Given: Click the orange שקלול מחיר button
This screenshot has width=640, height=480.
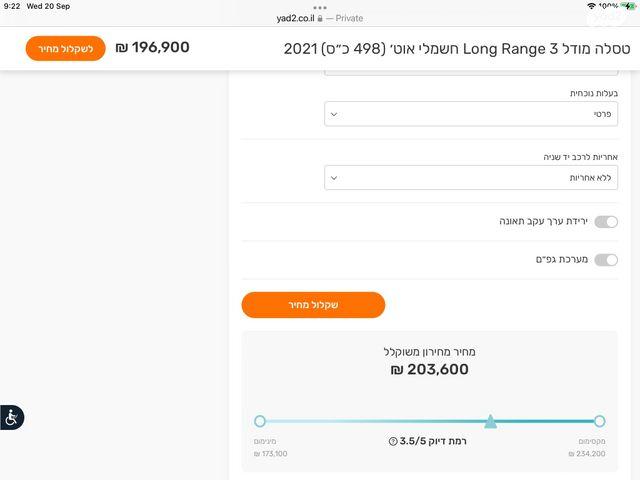Looking at the screenshot, I should click(313, 305).
